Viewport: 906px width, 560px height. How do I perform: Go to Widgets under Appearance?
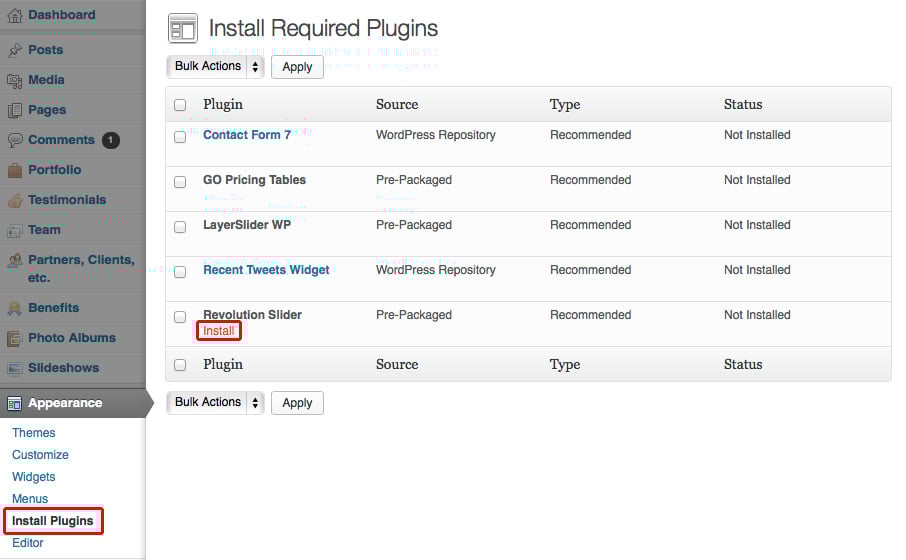click(x=34, y=477)
